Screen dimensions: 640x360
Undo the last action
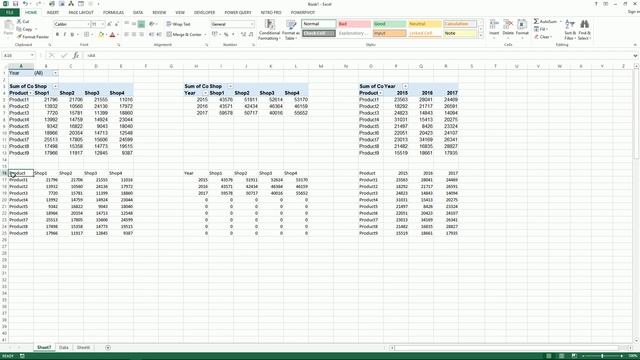(x=25, y=4)
